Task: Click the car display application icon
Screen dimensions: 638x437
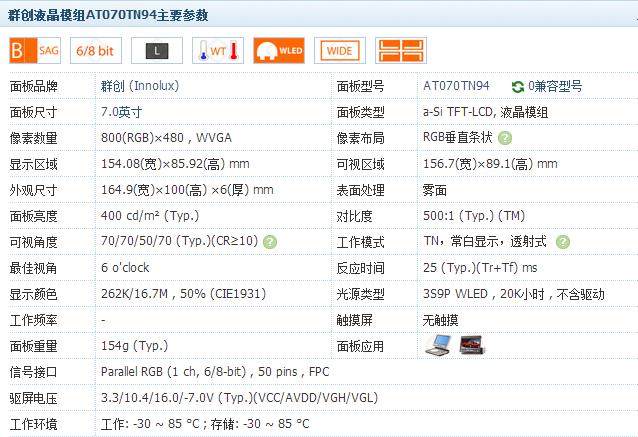Action: point(472,345)
